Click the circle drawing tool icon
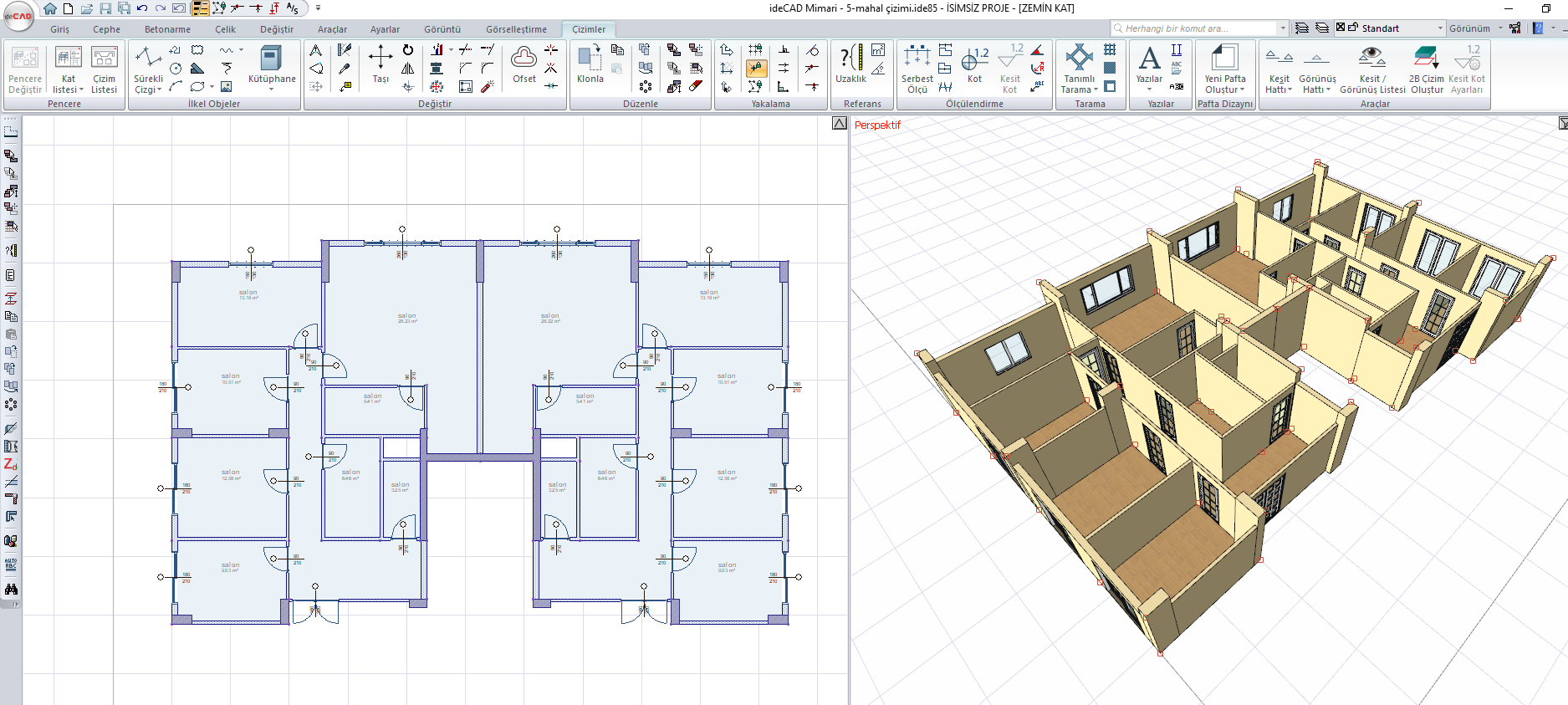This screenshot has width=1568, height=705. (176, 69)
